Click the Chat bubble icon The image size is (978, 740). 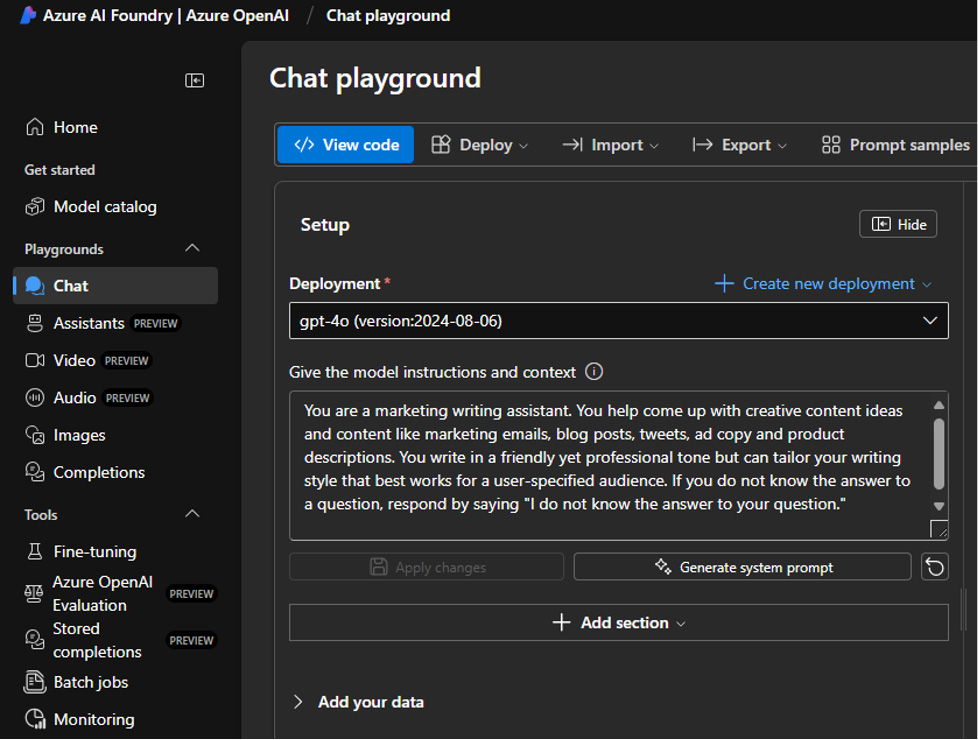click(35, 286)
